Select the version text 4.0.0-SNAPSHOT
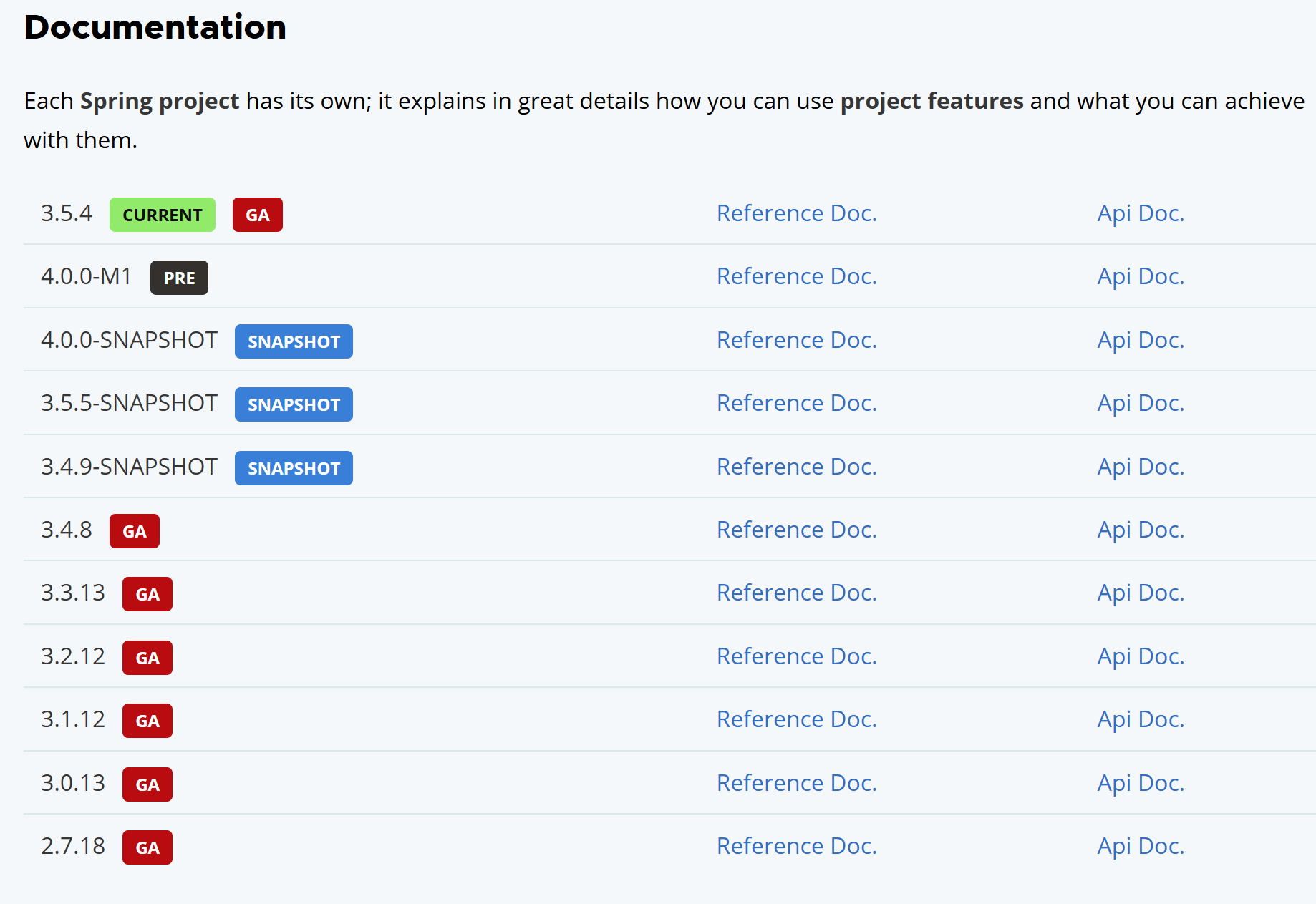This screenshot has width=1316, height=904. pyautogui.click(x=129, y=340)
